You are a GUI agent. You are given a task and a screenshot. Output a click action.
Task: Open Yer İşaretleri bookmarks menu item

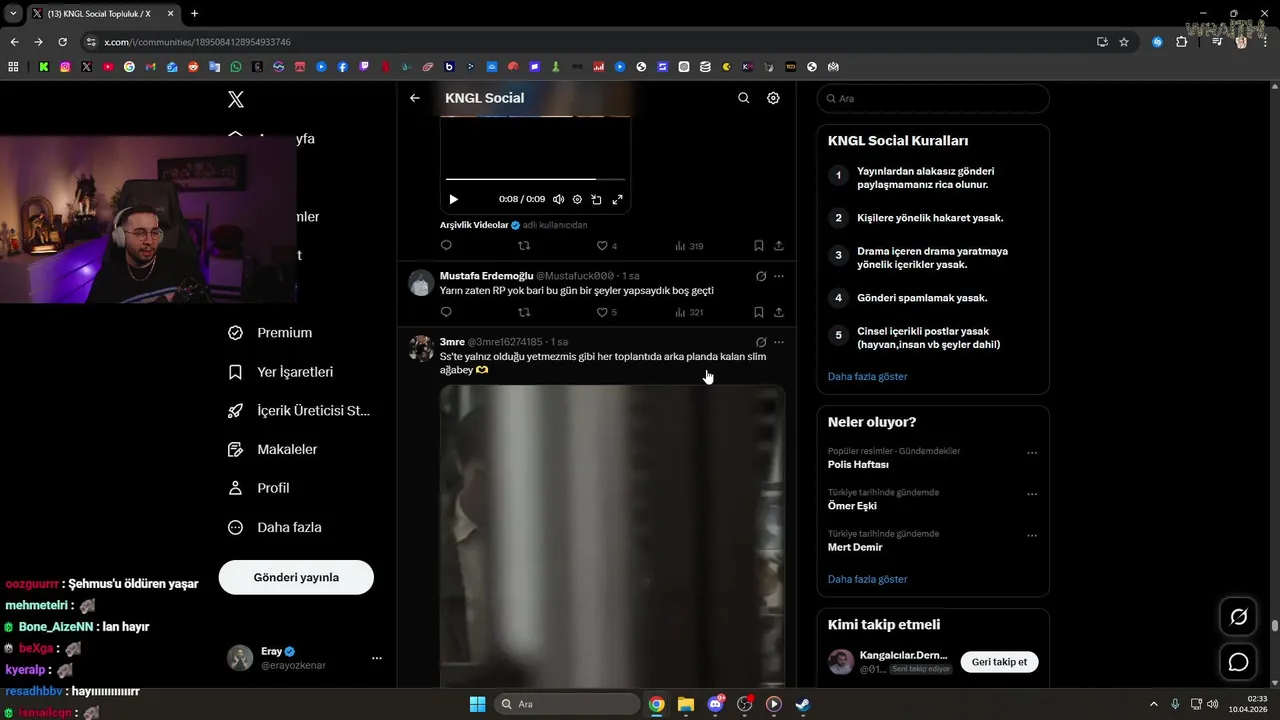[280, 372]
